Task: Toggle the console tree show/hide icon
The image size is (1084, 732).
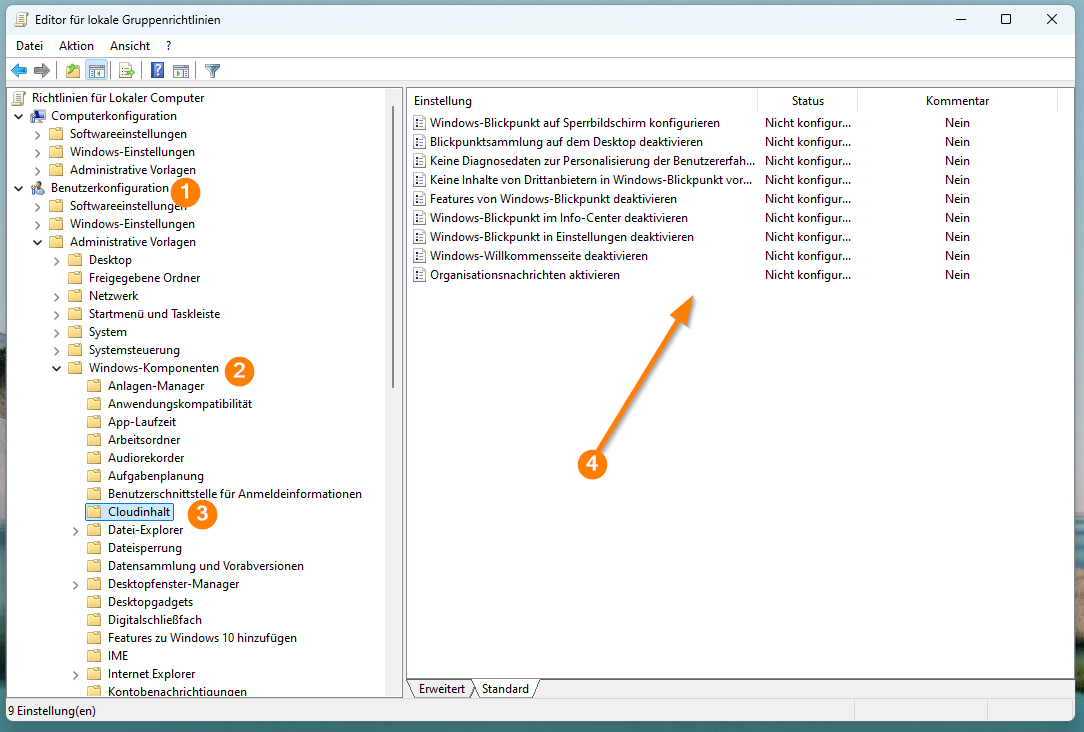Action: [x=96, y=71]
